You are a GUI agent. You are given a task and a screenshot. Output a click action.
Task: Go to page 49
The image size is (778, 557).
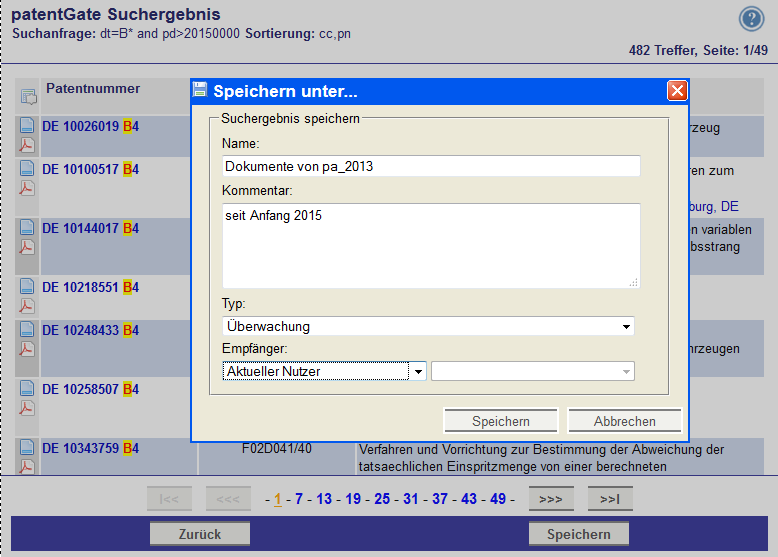pos(498,499)
